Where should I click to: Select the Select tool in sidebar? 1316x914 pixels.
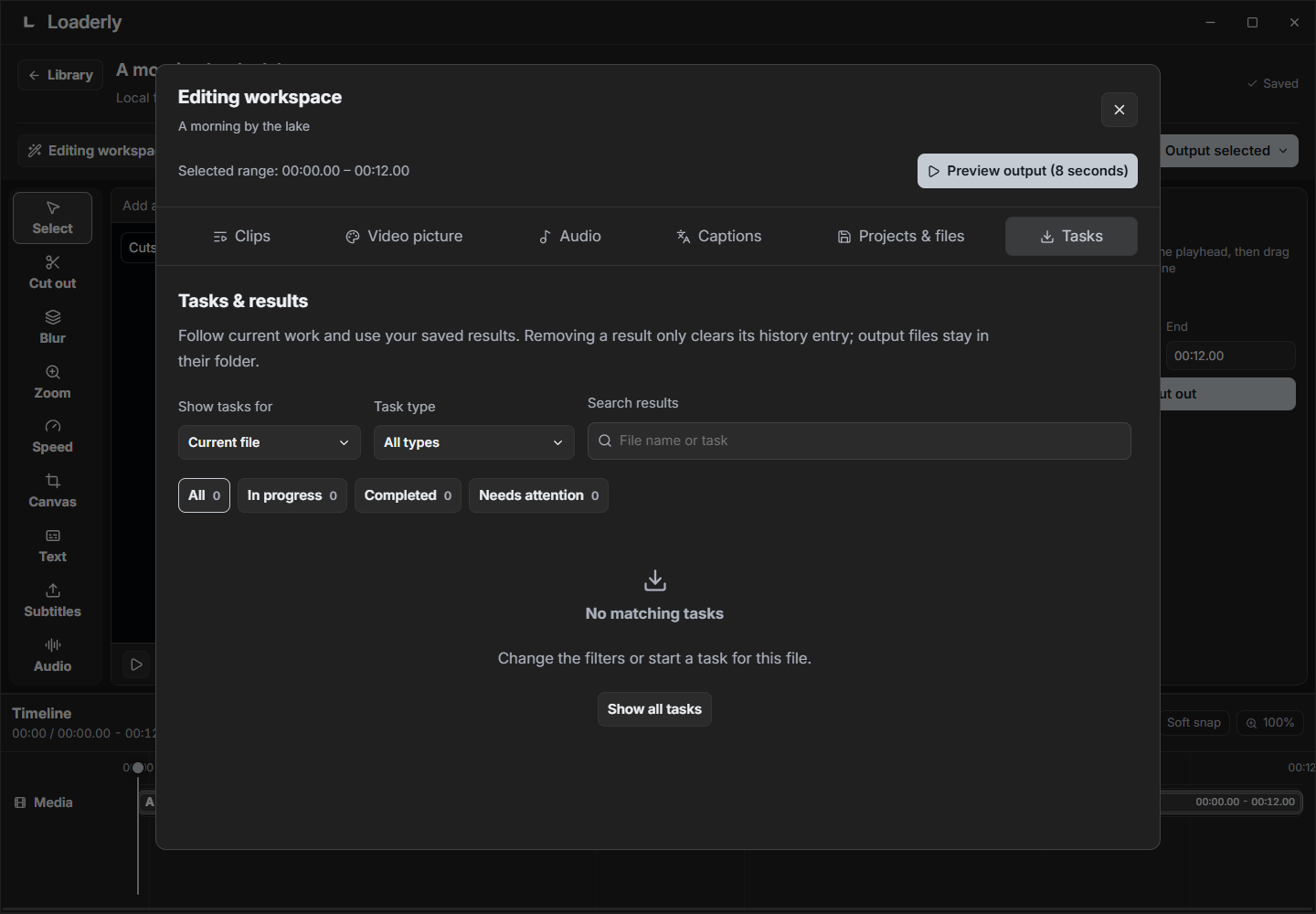[52, 218]
